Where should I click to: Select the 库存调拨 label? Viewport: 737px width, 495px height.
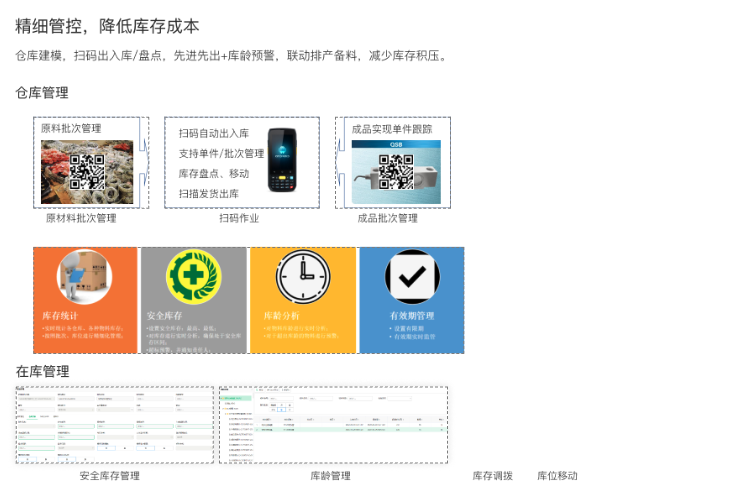(492, 476)
